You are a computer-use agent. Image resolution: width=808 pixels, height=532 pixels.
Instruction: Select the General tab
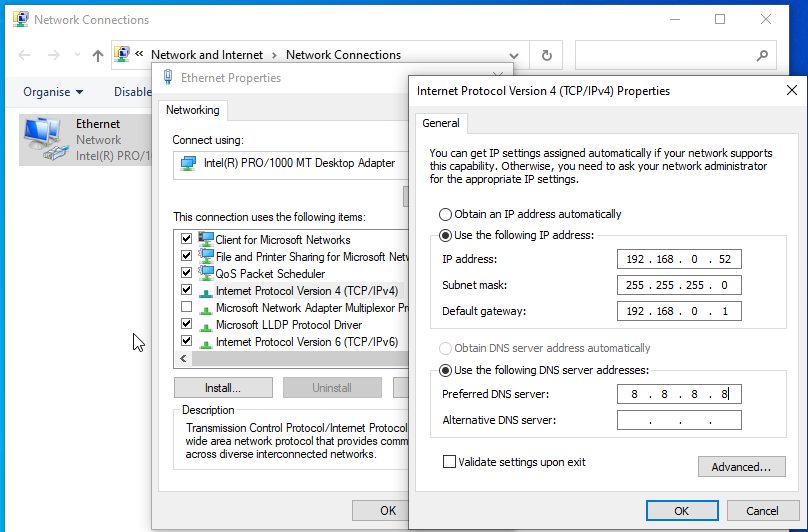pos(441,123)
